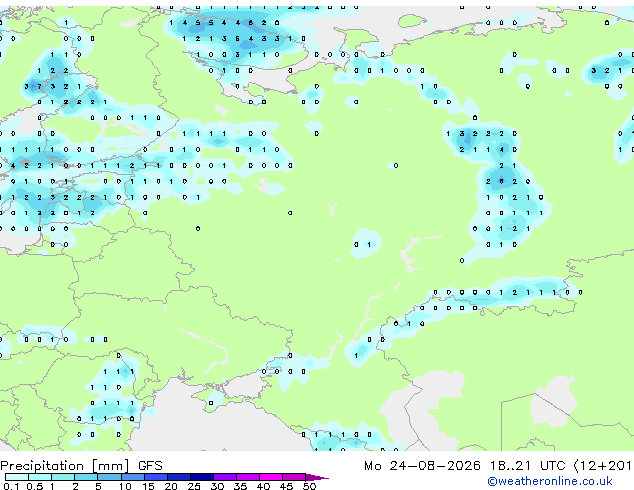The height and width of the screenshot is (490, 634).
Task: Pick the legend swatch between 10 and 15
Action: (x=132, y=477)
